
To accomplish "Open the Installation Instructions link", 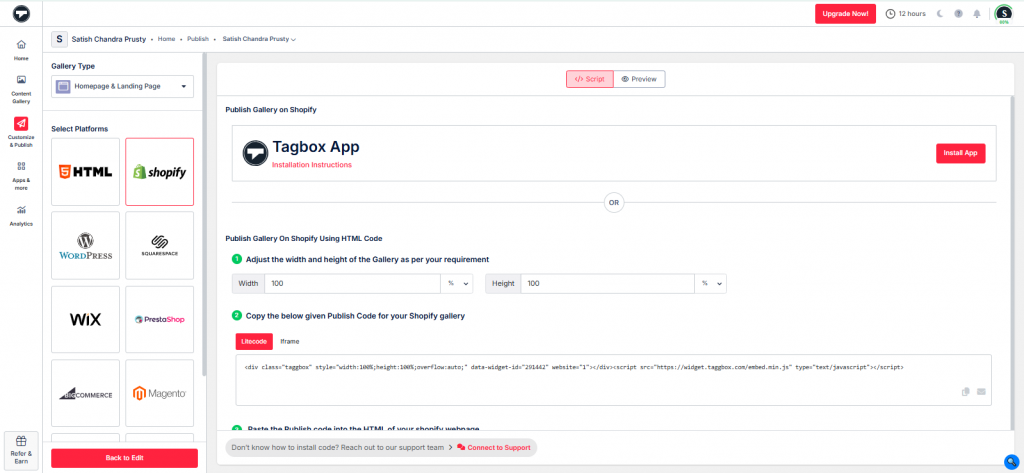I will (x=312, y=165).
